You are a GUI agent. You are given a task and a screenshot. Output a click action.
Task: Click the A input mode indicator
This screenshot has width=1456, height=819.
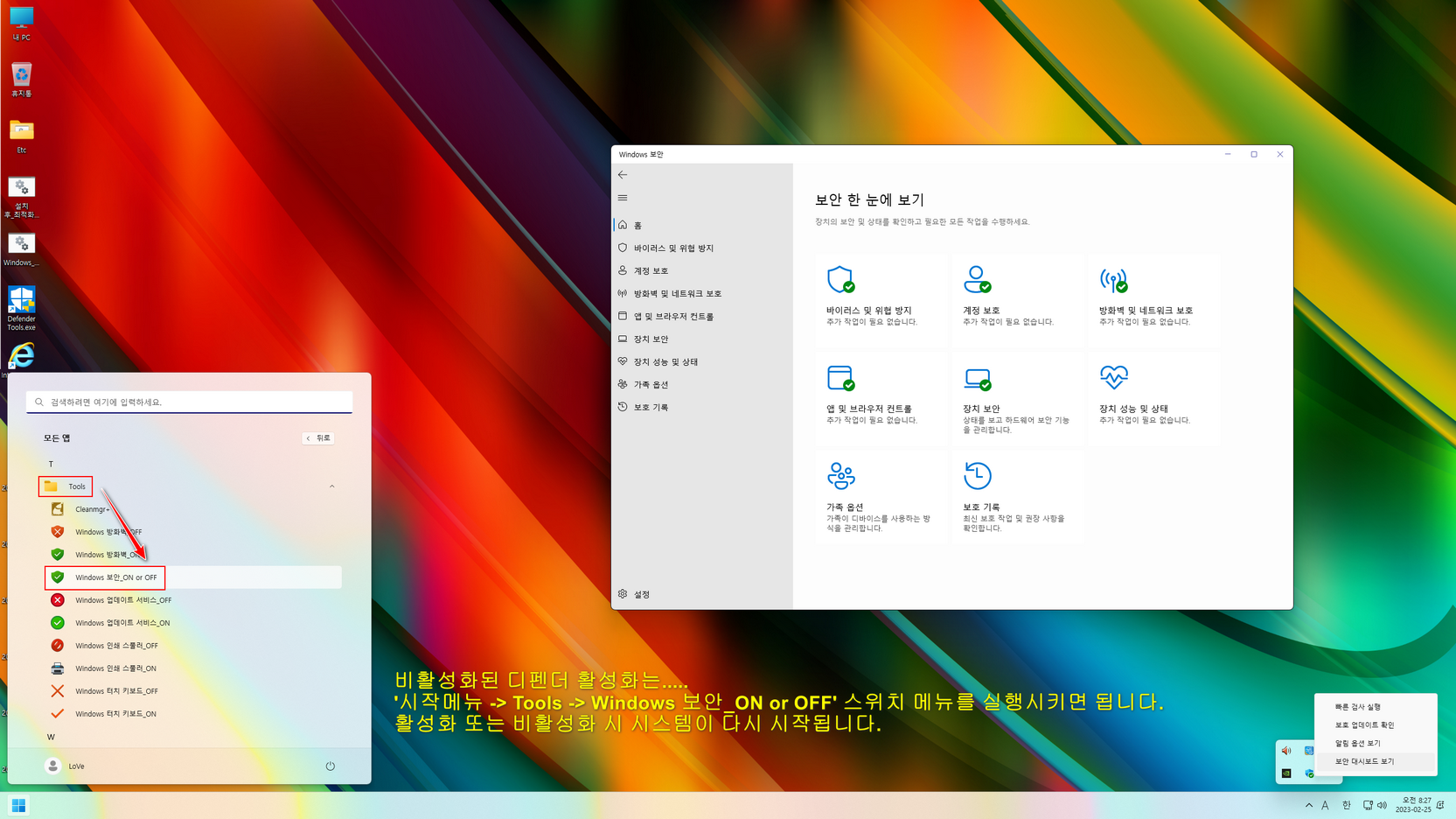click(1326, 805)
